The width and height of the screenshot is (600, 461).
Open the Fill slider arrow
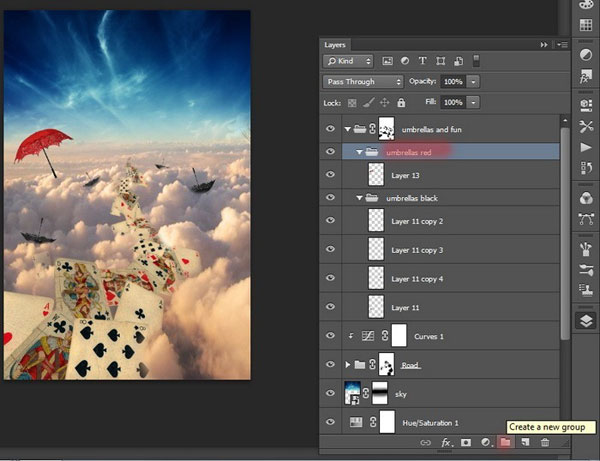[x=473, y=103]
